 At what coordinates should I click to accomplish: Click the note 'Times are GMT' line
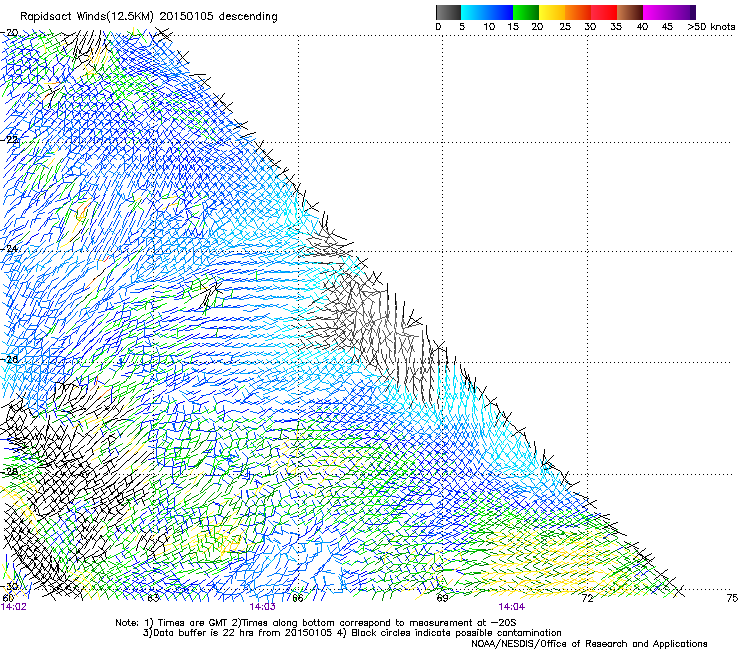click(316, 623)
